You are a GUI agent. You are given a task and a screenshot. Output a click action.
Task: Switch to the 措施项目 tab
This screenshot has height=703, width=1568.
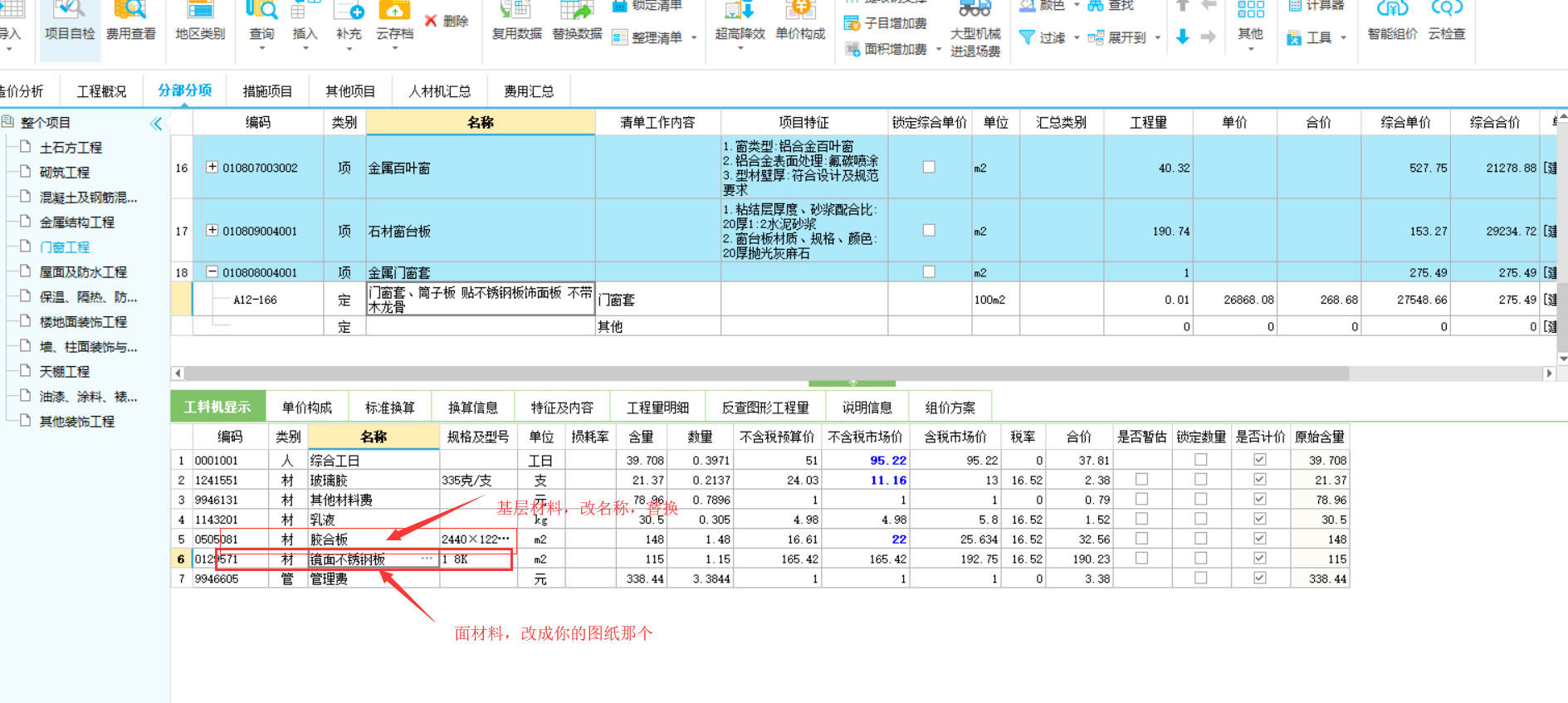click(x=266, y=91)
